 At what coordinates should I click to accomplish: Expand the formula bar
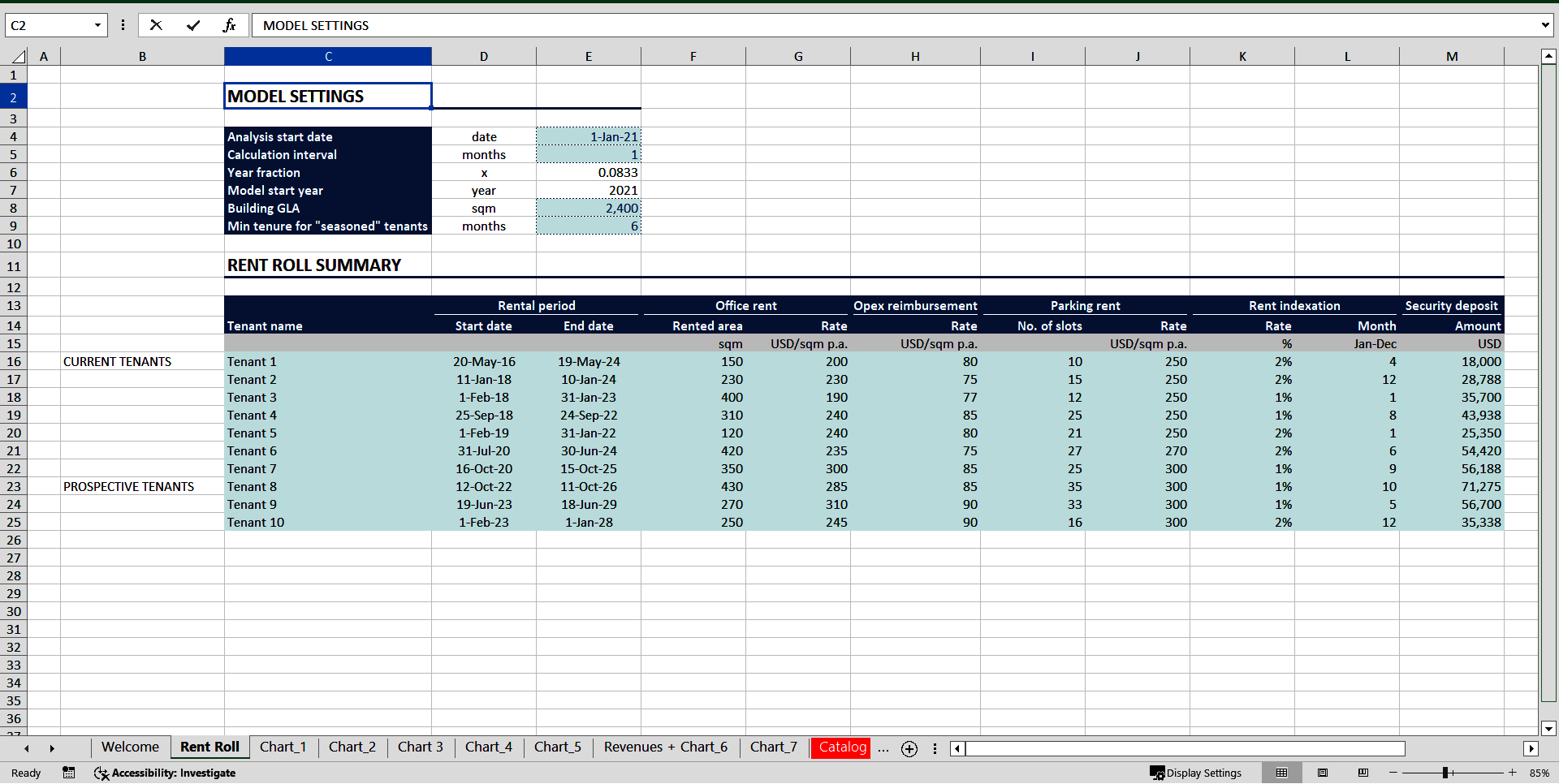click(x=1545, y=25)
